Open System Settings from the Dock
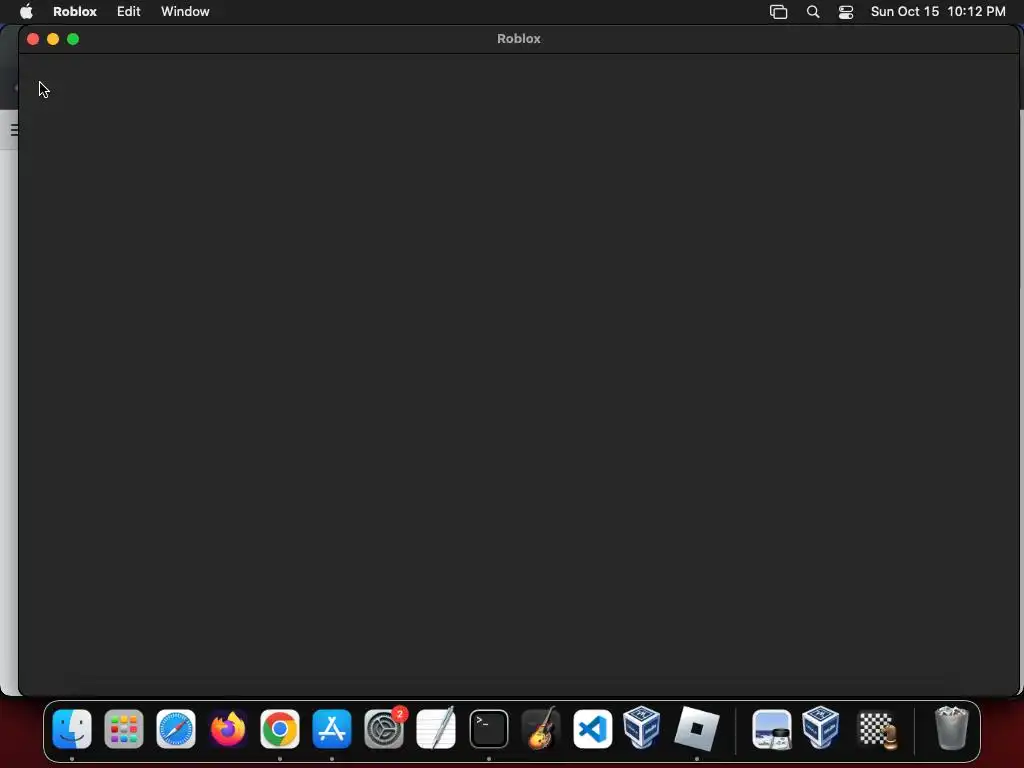Viewport: 1024px width, 768px height. pyautogui.click(x=384, y=729)
